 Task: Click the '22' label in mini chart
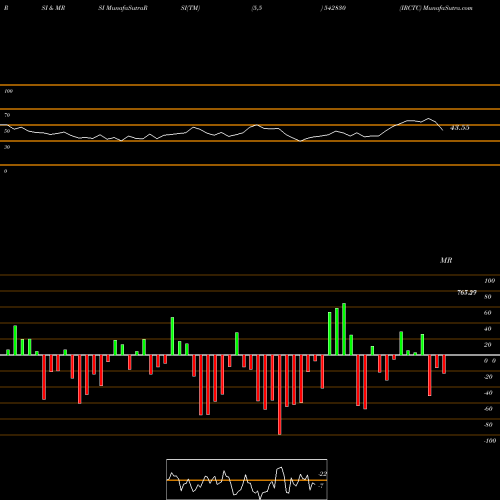click(x=323, y=474)
